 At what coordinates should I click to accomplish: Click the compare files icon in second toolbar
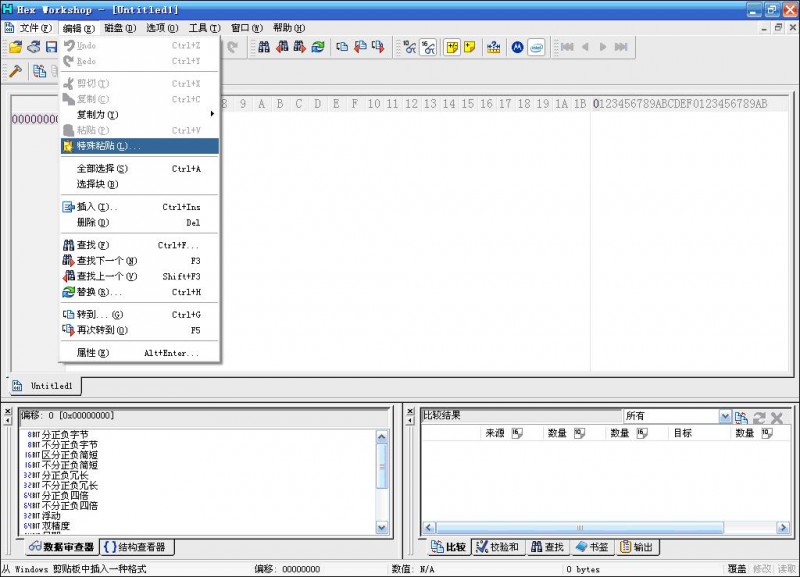39,71
